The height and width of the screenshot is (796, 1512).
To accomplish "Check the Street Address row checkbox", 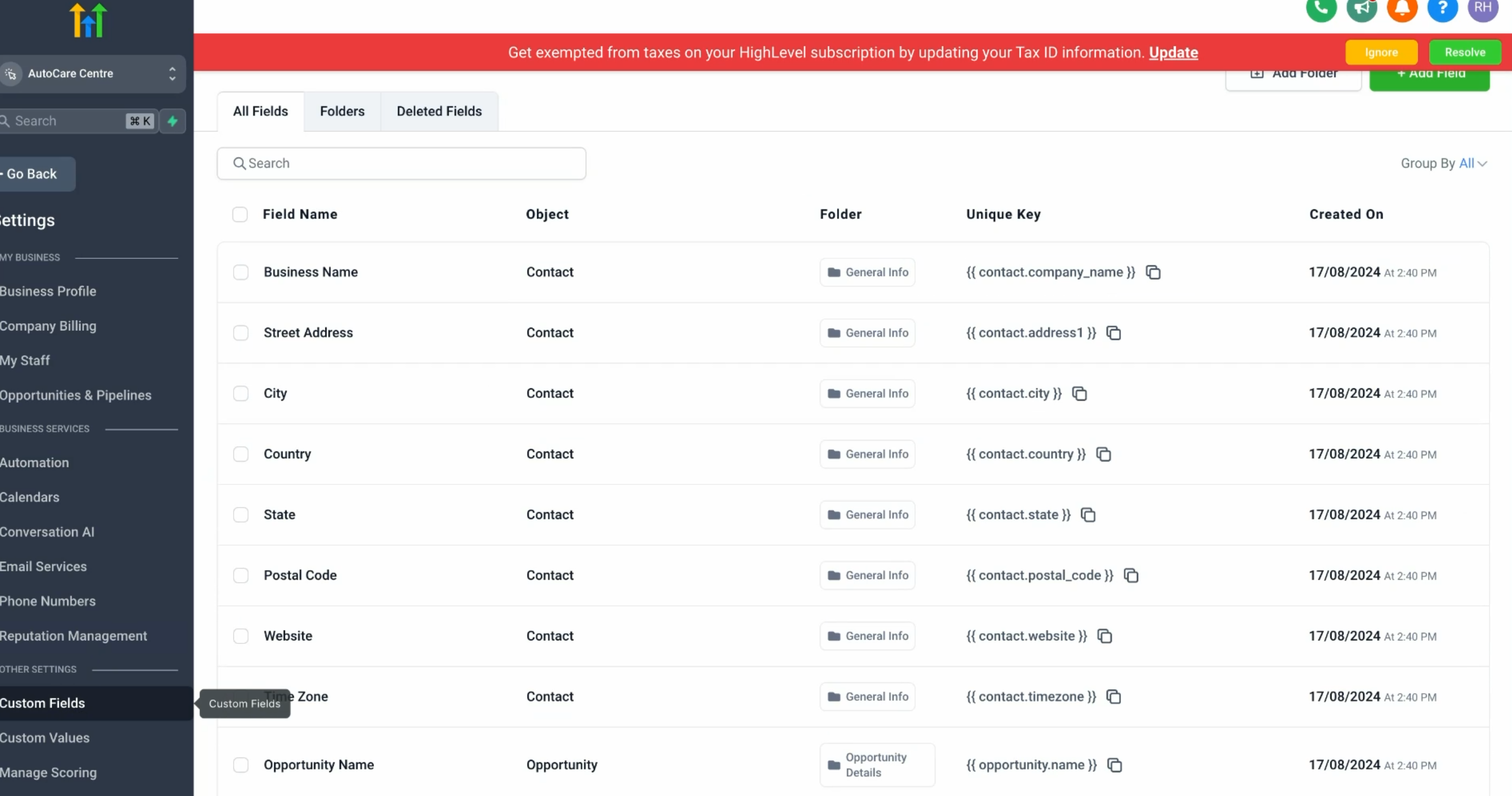I will 241,333.
